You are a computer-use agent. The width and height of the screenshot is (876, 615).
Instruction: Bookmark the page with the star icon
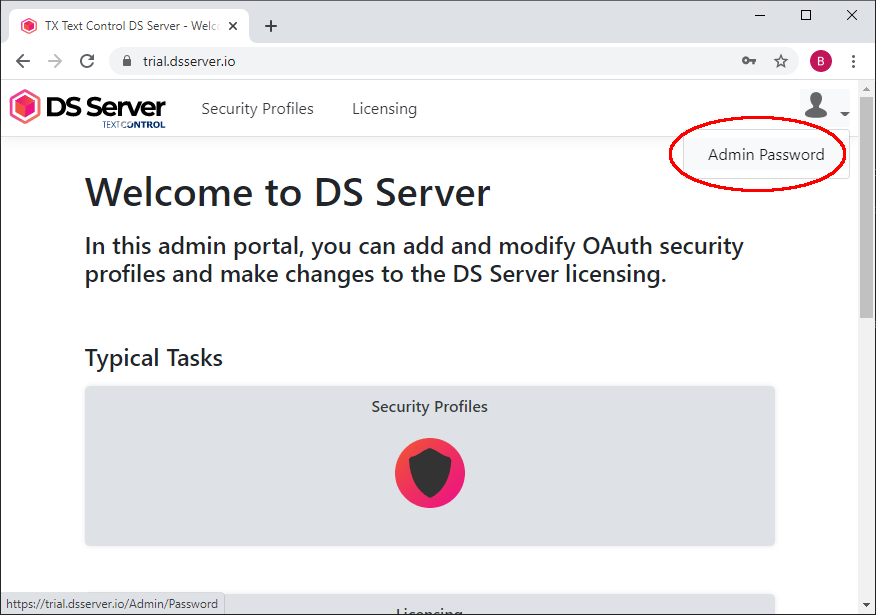[781, 61]
